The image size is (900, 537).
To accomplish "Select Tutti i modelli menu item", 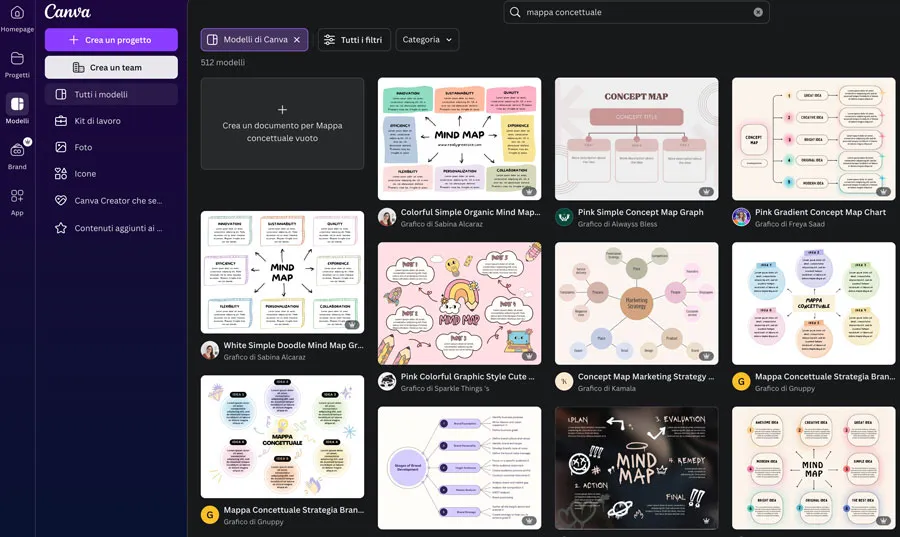I will (101, 95).
